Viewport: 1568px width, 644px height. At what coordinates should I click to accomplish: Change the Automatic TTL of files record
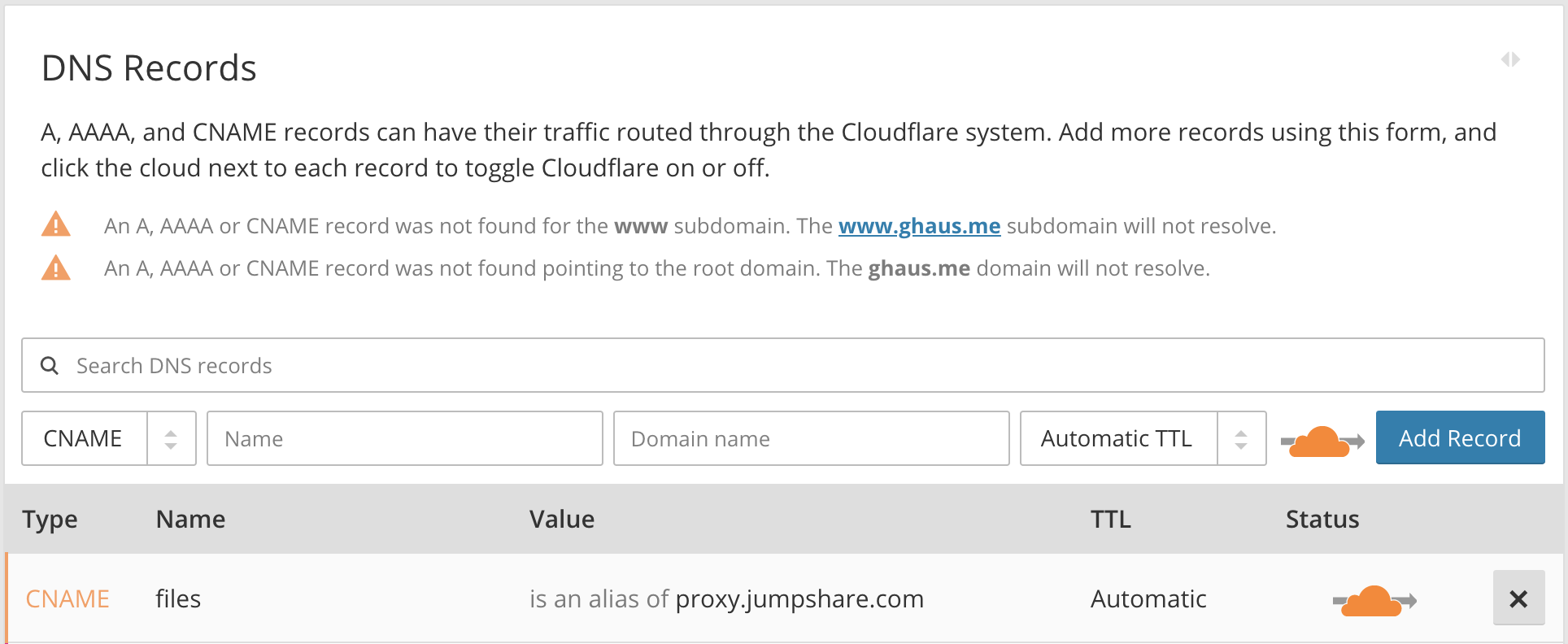[x=1148, y=599]
